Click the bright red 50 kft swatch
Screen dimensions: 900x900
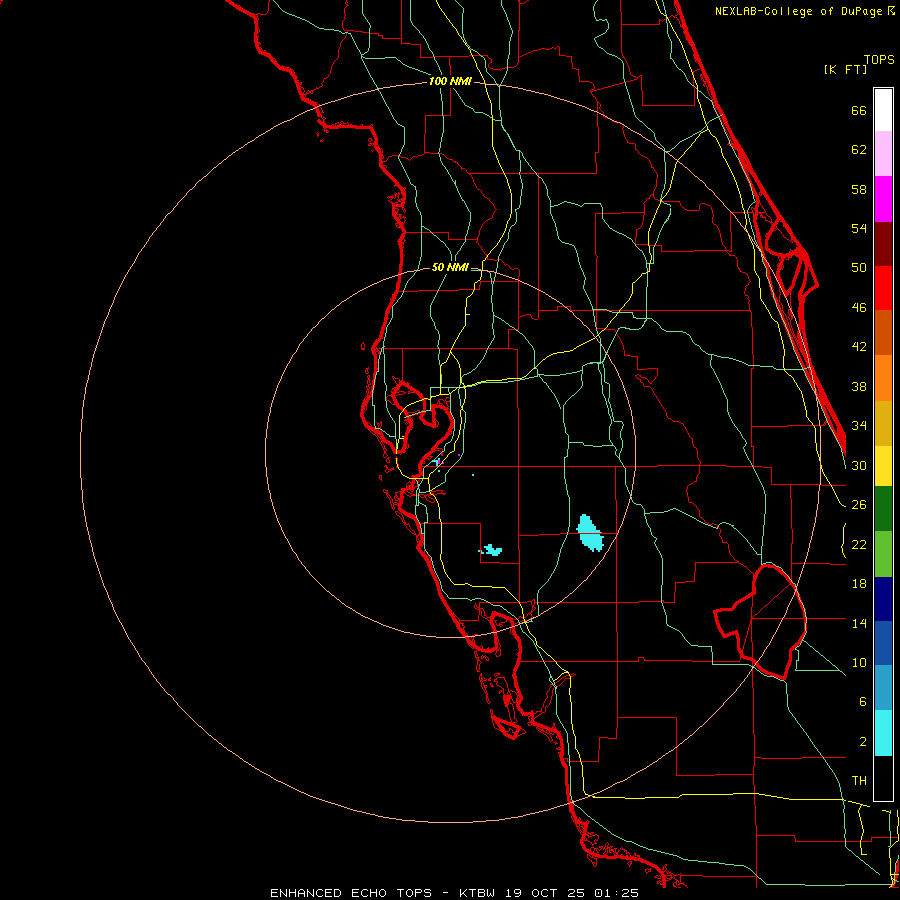click(883, 288)
